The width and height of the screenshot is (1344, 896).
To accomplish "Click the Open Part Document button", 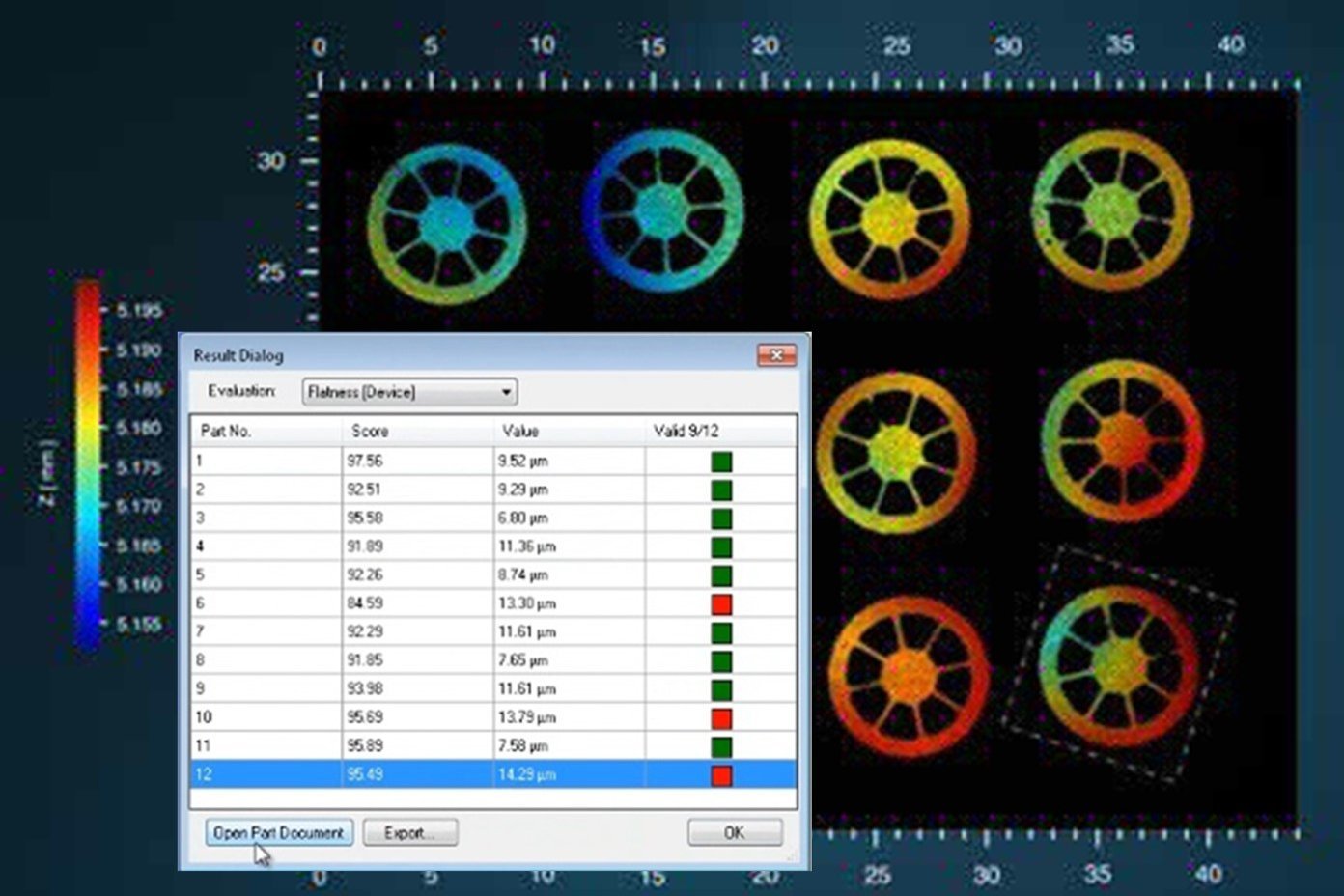I will click(x=279, y=832).
